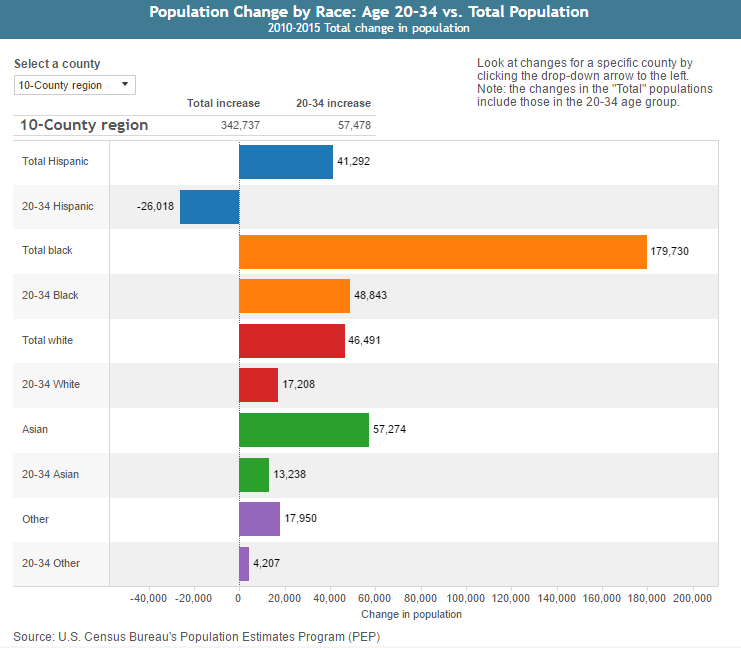Click the Total white row label
Viewport: 741px width, 648px height.
tap(48, 340)
